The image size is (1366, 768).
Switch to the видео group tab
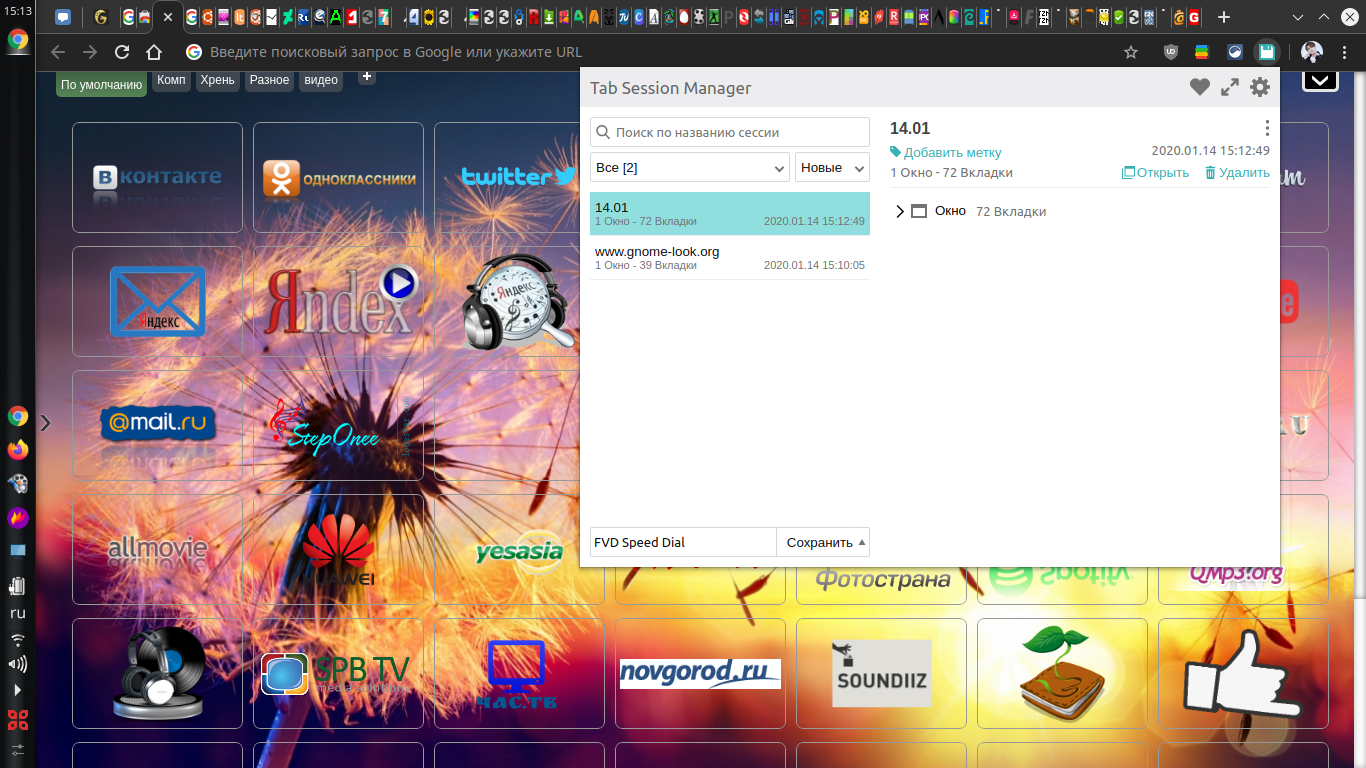(321, 80)
